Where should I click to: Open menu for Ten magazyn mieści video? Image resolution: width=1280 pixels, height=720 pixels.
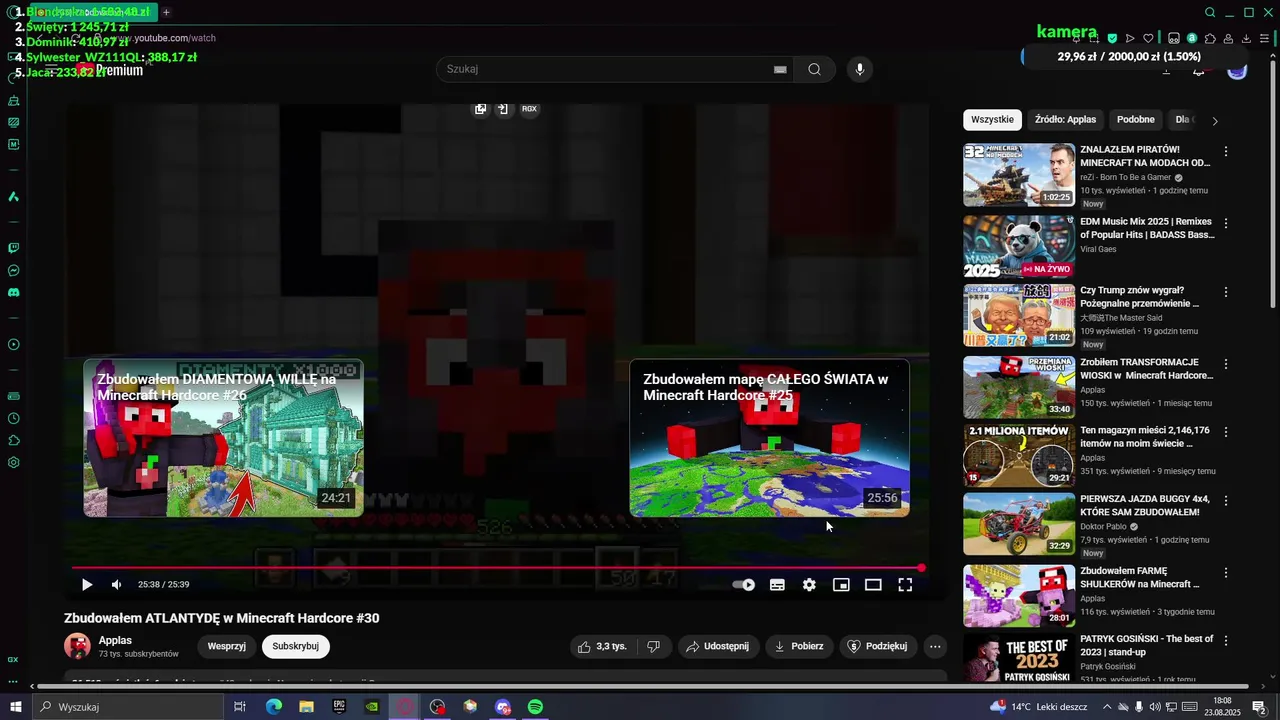tap(1226, 432)
